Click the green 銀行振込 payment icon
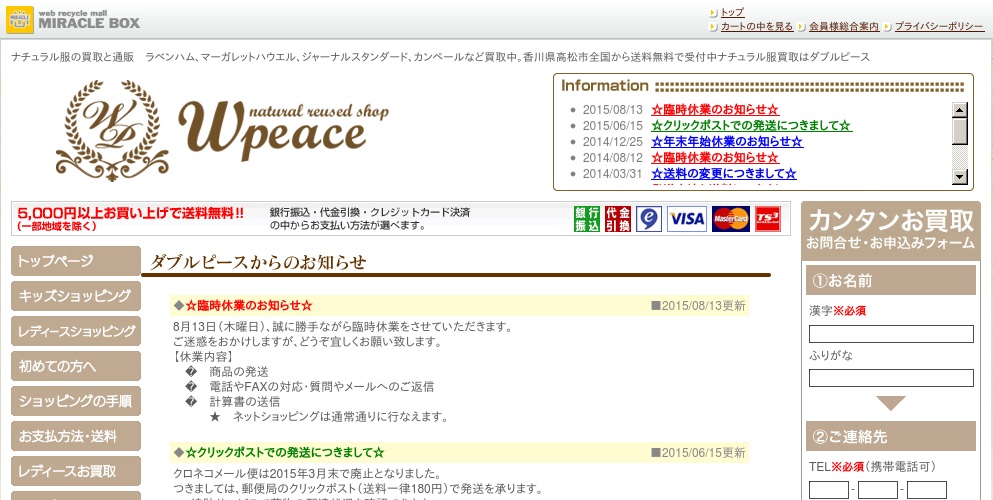This screenshot has height=500, width=993. click(587, 219)
